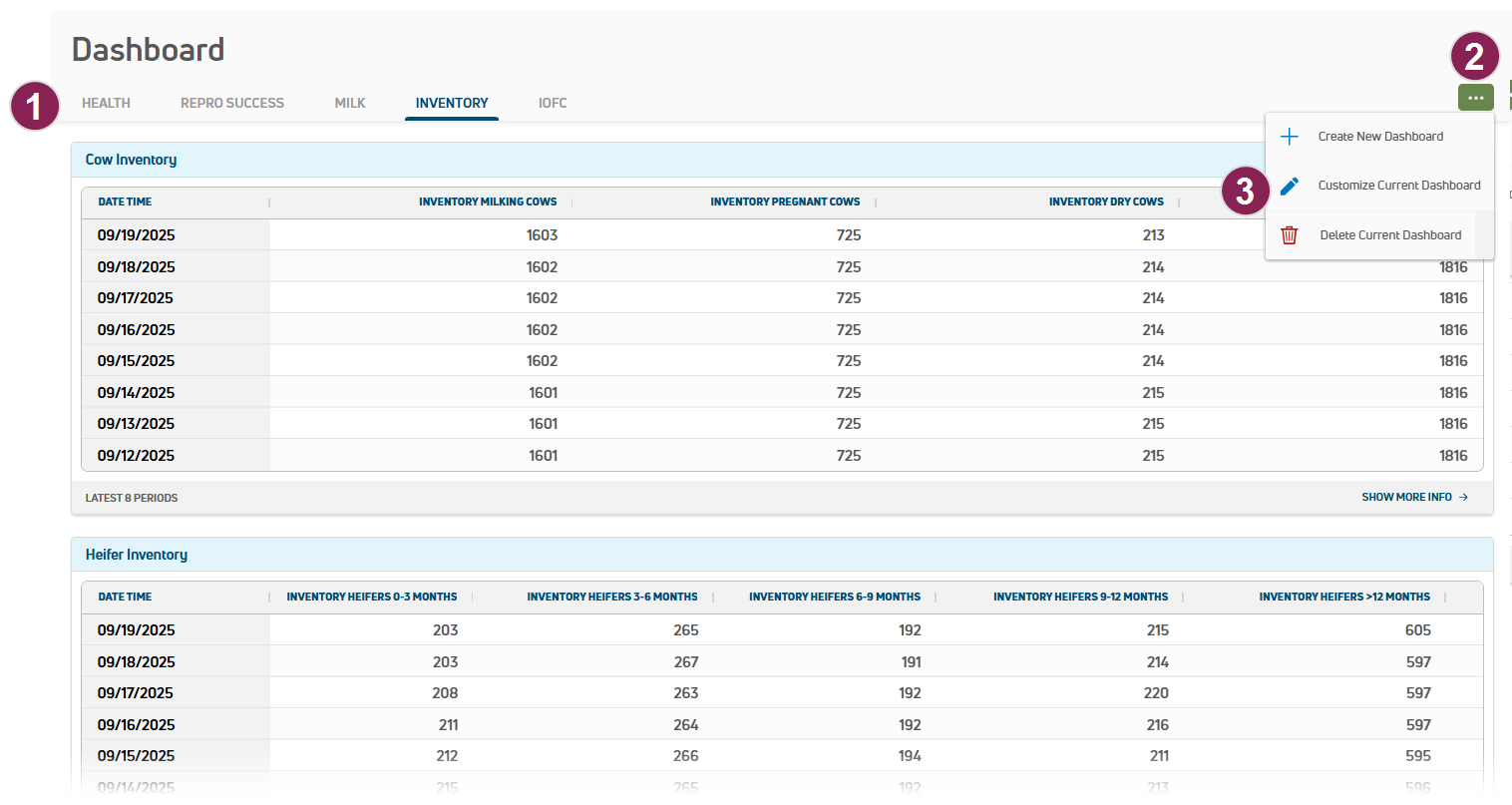
Task: Select the Milk dashboard tab
Action: pyautogui.click(x=350, y=103)
